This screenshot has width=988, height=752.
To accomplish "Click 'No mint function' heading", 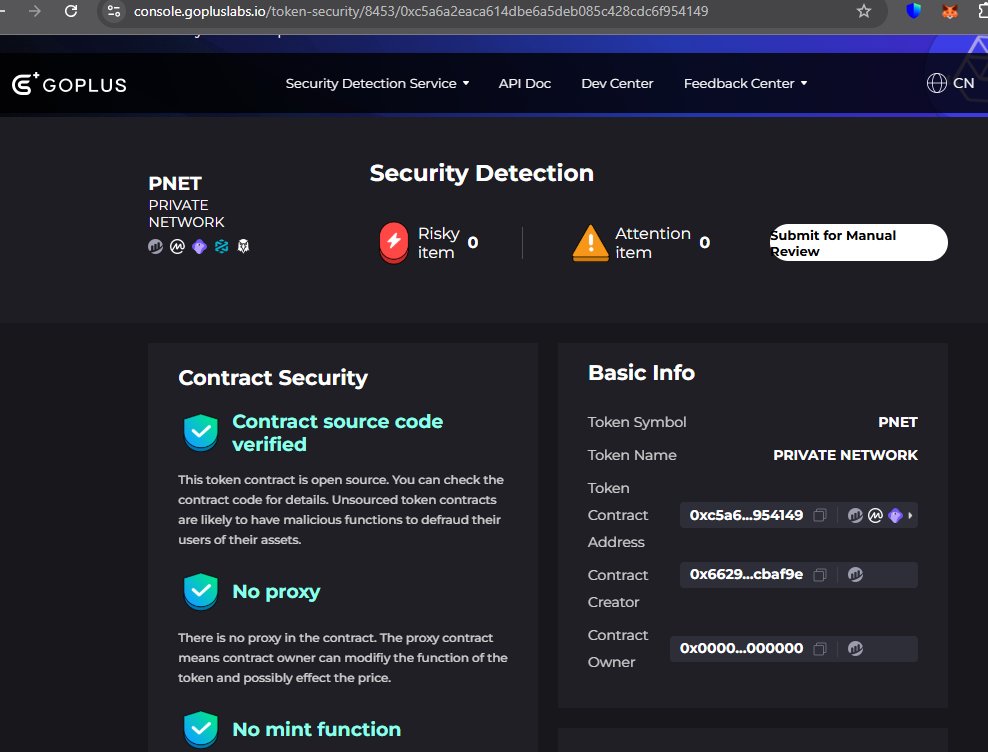I will [316, 729].
